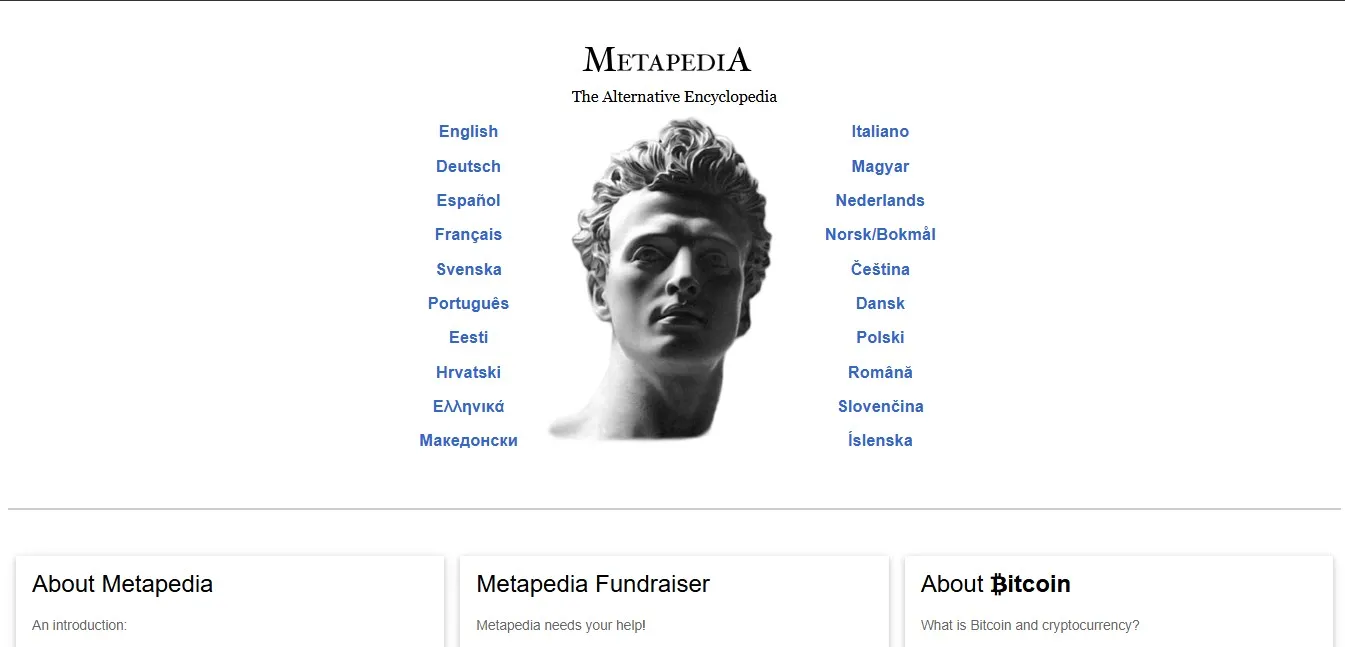Open the Nederlands edition

tap(880, 200)
